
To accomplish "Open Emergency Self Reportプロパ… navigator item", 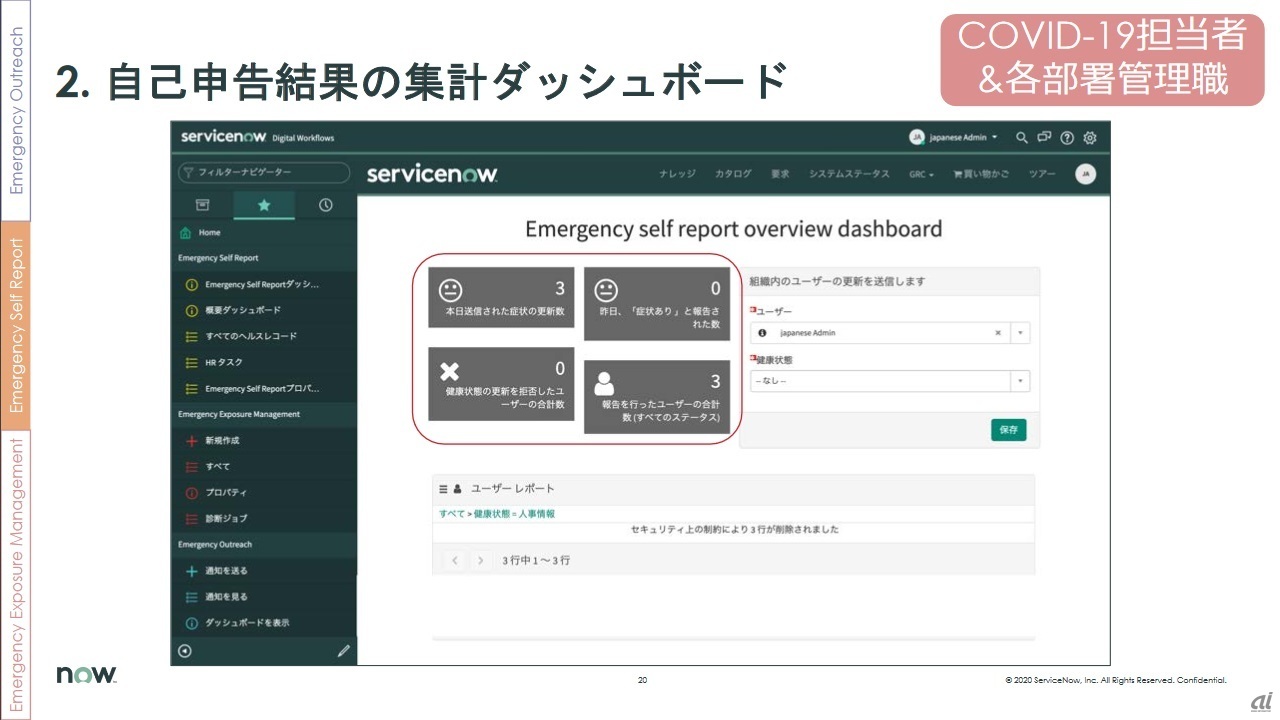I will click(264, 388).
